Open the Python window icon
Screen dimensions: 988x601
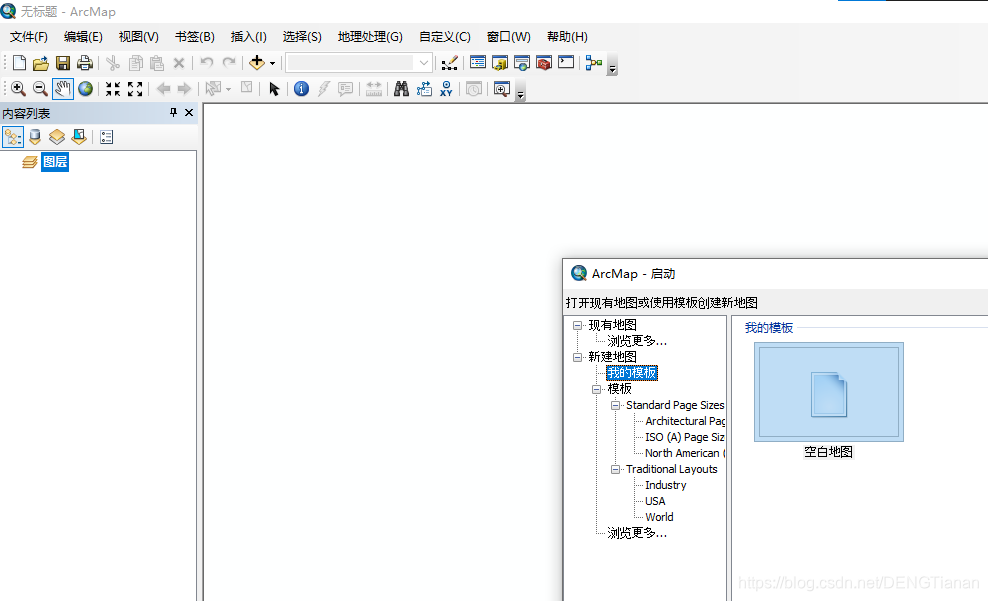click(x=566, y=62)
